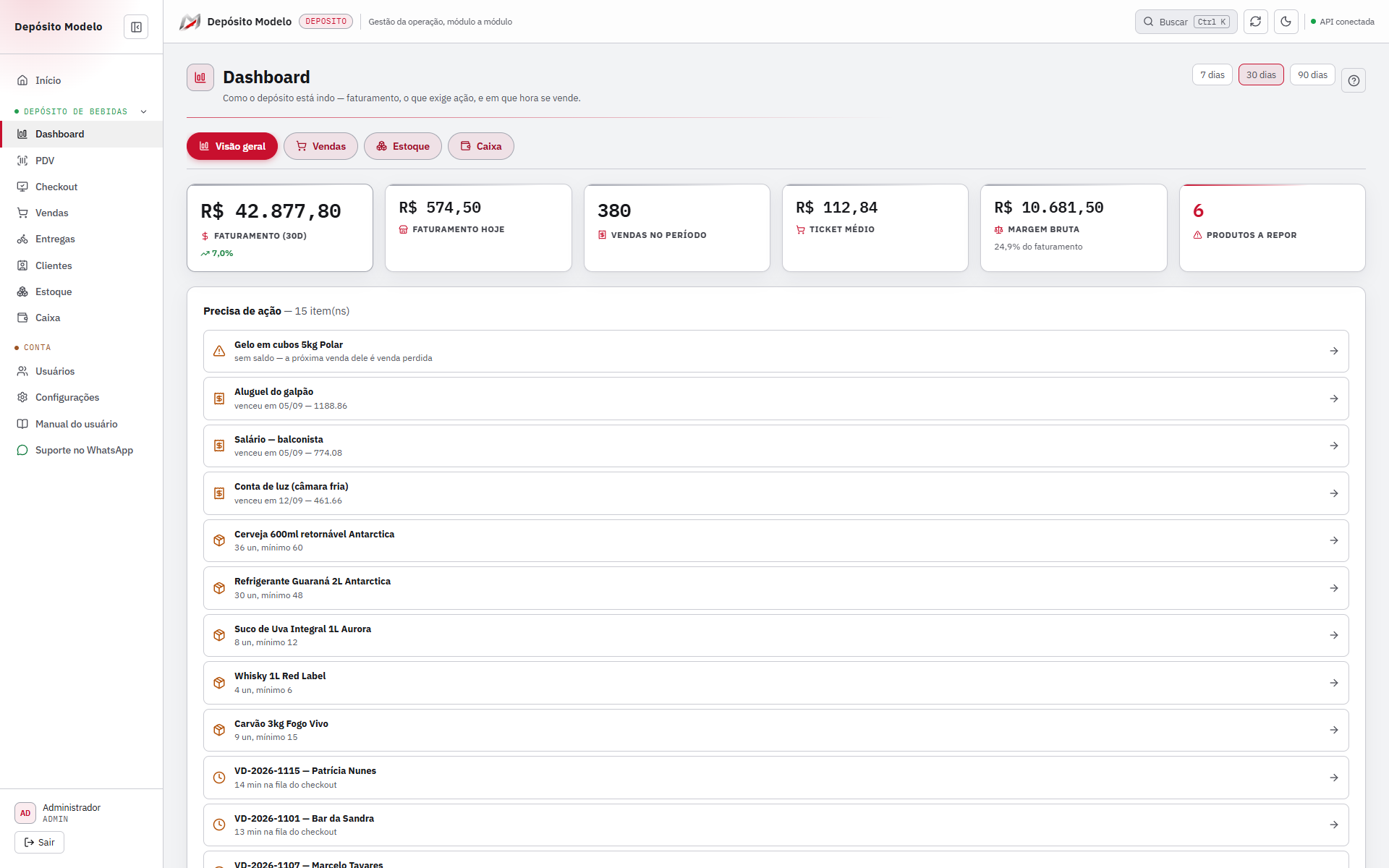Open Aluguel do galpão row arrow
The image size is (1389, 868).
click(1334, 399)
